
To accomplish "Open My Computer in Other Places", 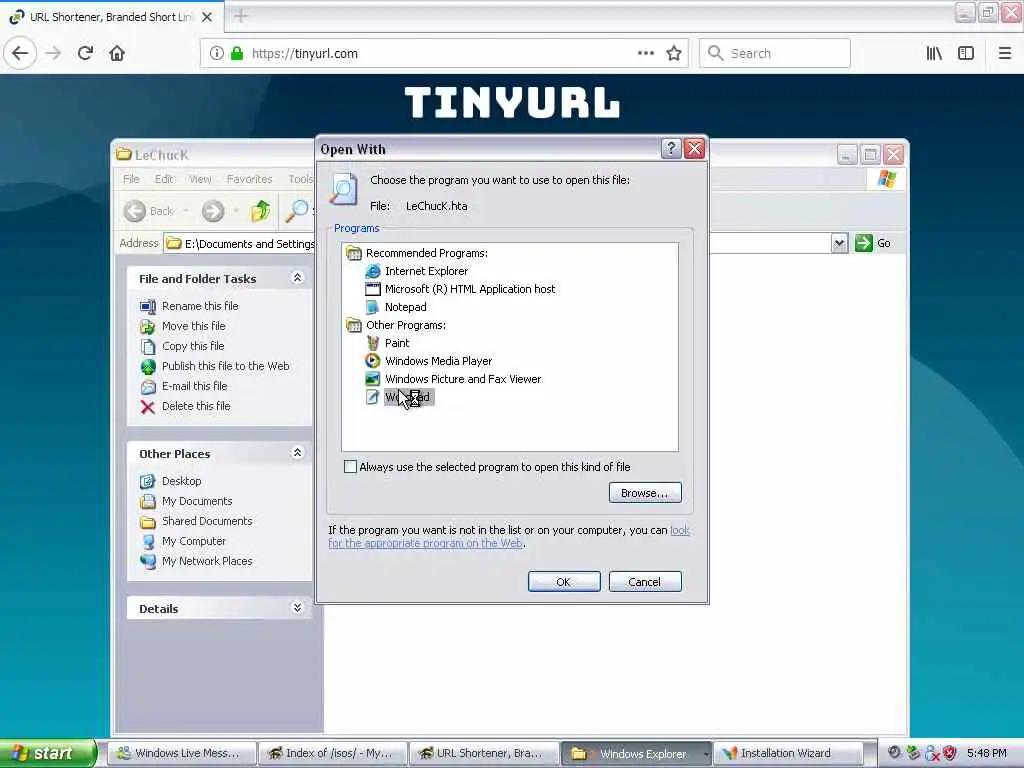I will click(193, 541).
